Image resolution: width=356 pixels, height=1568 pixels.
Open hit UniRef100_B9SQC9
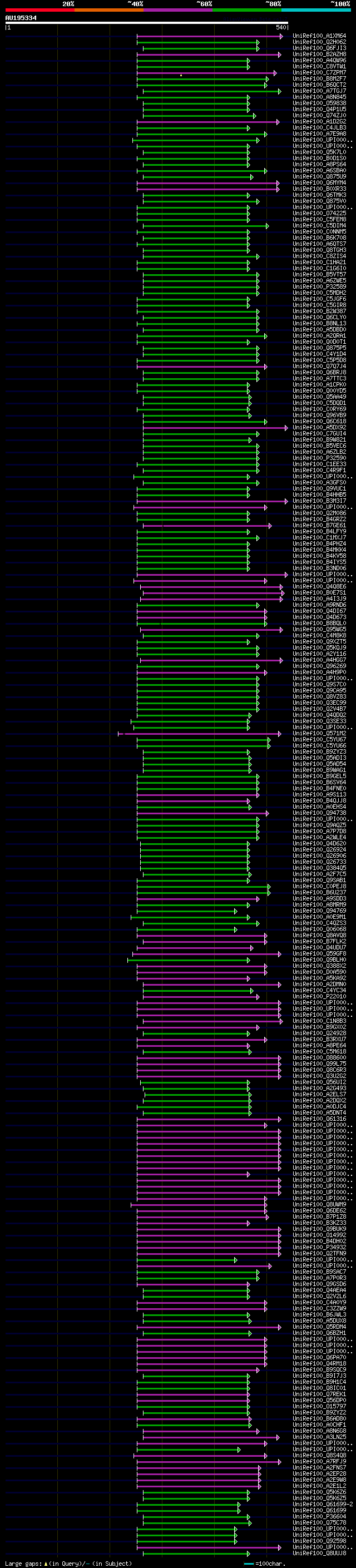pyautogui.click(x=319, y=1369)
